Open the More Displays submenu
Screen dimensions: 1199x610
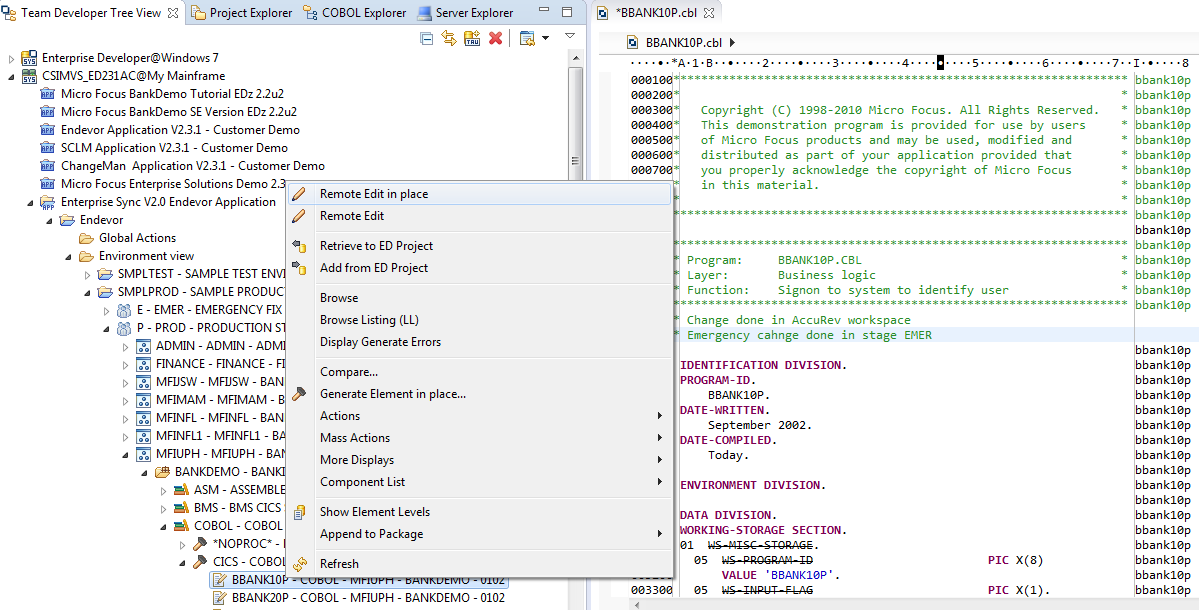point(479,460)
